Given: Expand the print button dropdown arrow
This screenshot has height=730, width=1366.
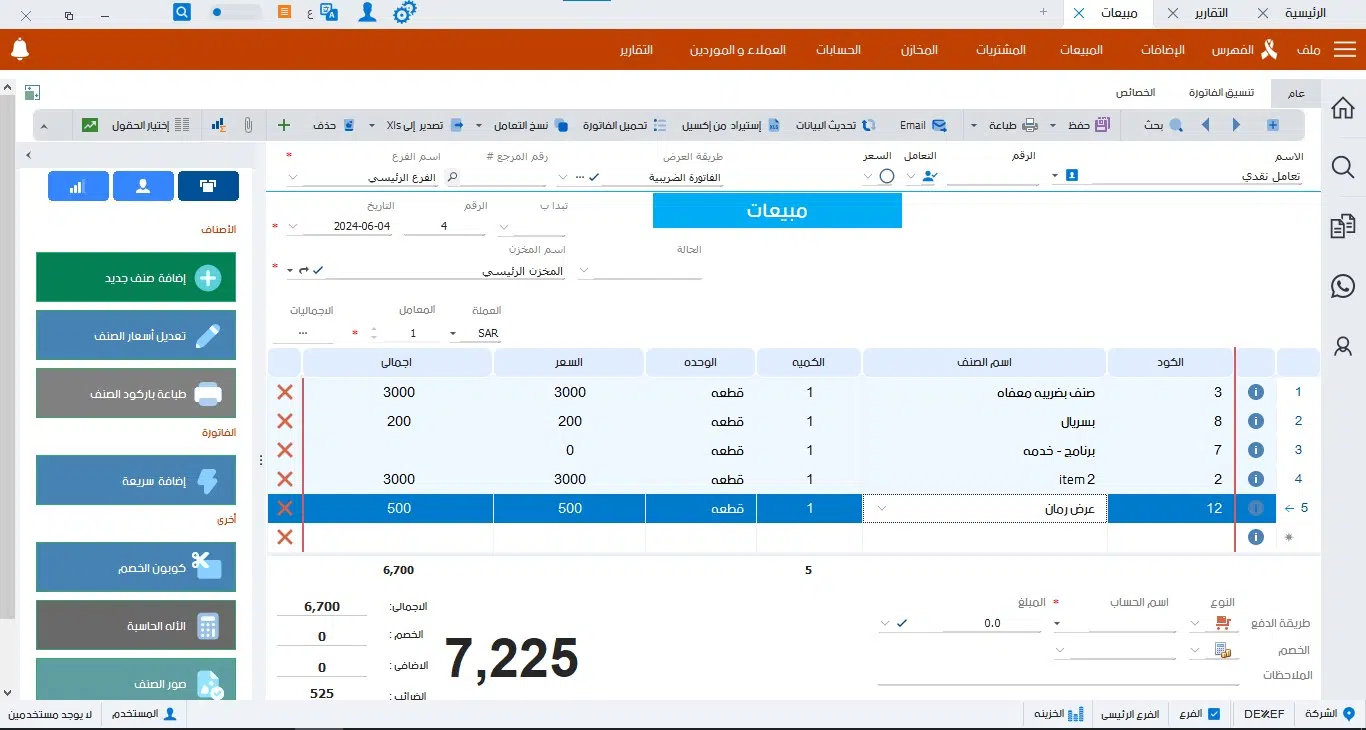Looking at the screenshot, I should click(974, 124).
